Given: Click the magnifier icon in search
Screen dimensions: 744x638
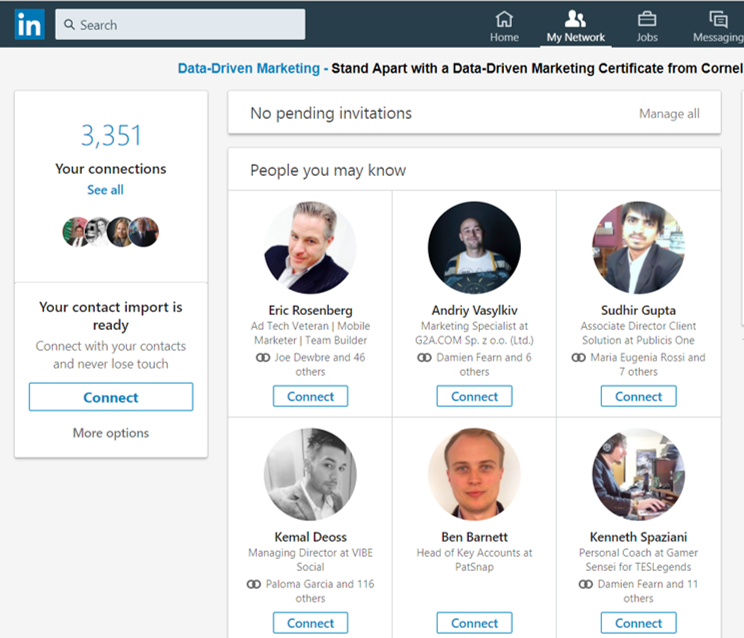Looking at the screenshot, I should (69, 24).
